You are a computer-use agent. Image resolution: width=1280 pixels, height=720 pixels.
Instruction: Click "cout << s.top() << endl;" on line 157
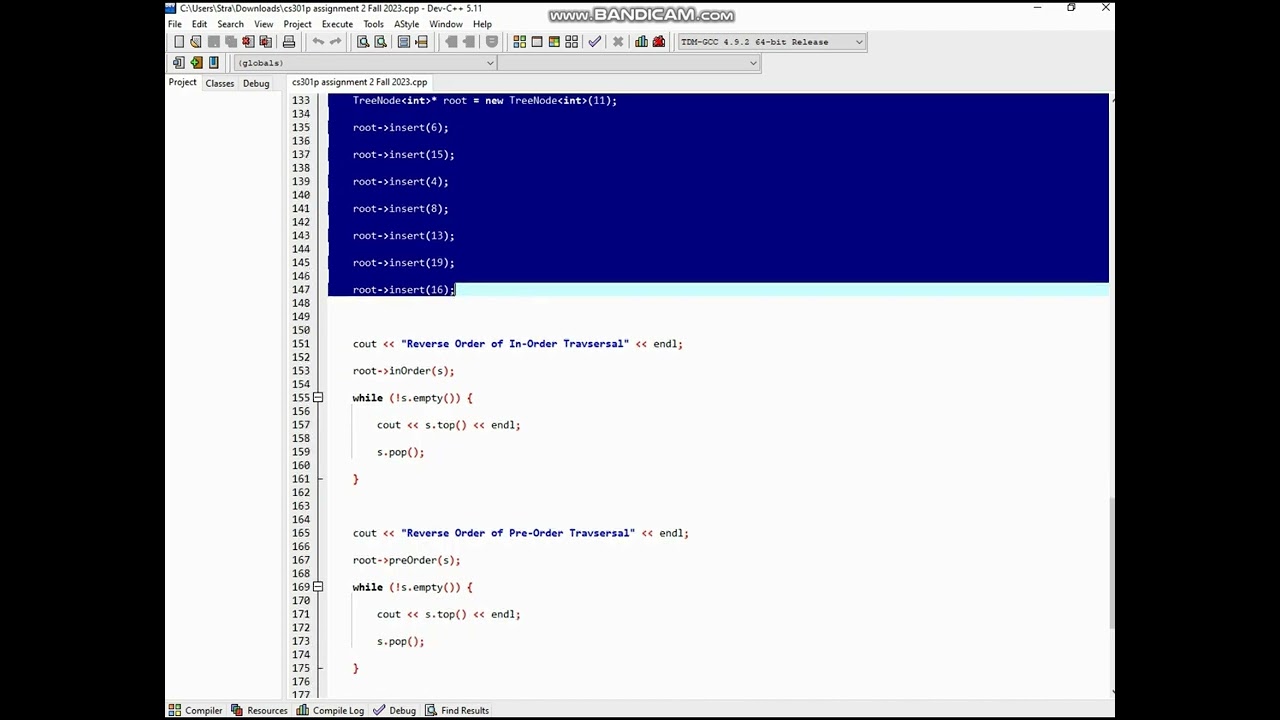click(448, 425)
